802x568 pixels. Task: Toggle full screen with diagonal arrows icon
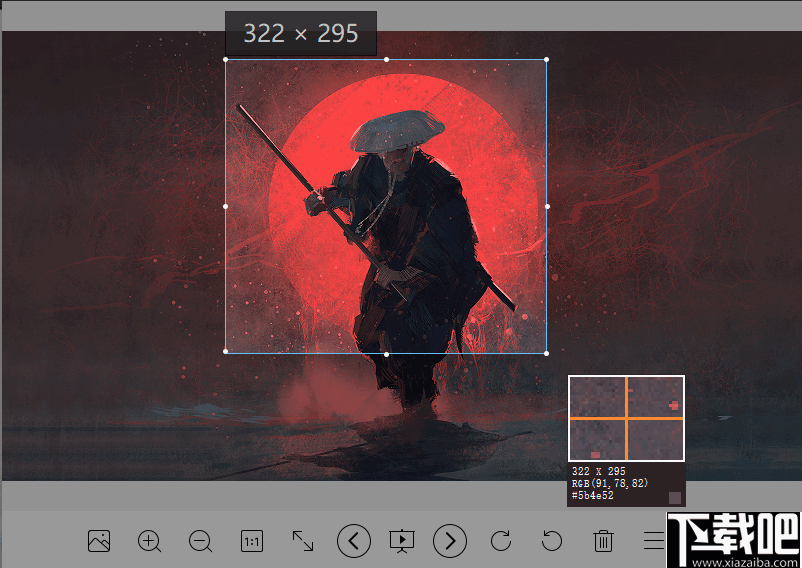303,541
